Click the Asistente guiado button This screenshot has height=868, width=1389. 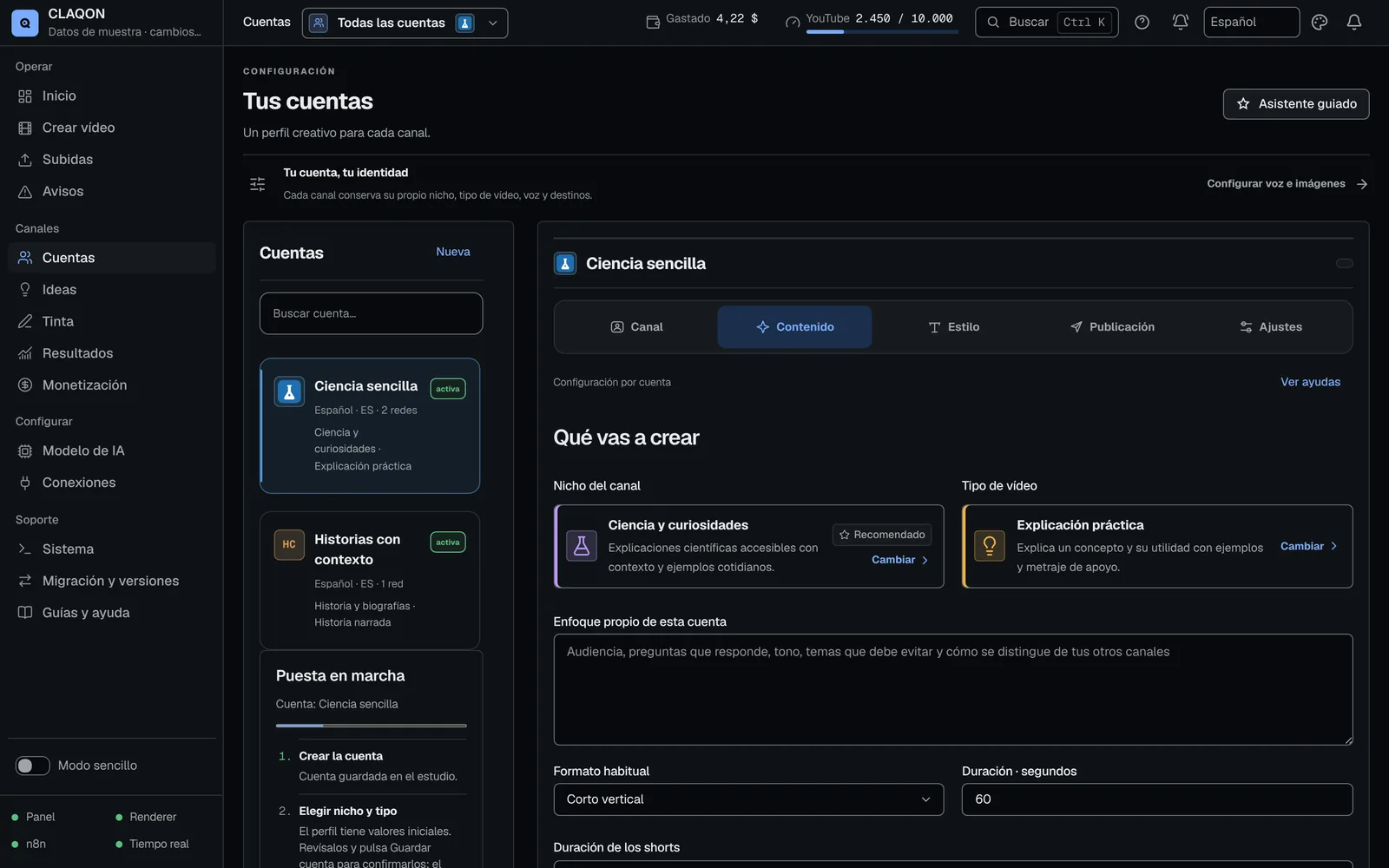[1296, 104]
